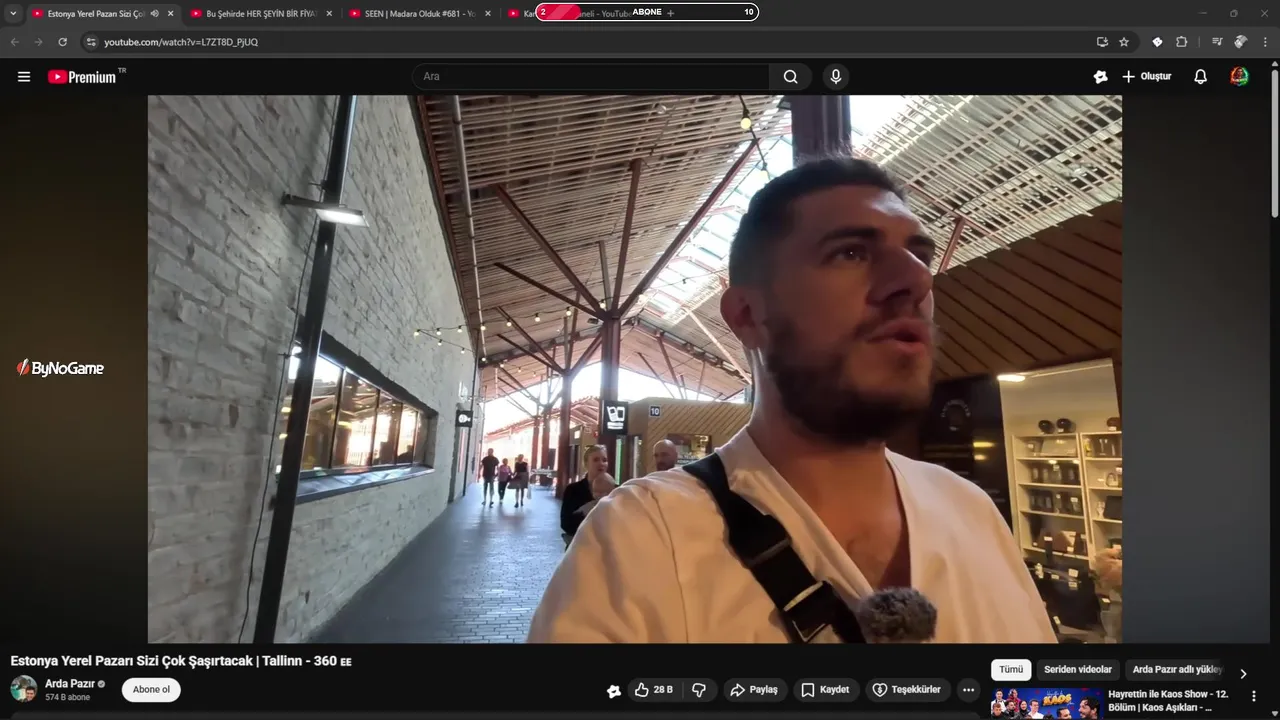This screenshot has width=1280, height=720.
Task: Open Arda Pazır channel avatar
Action: (24, 689)
